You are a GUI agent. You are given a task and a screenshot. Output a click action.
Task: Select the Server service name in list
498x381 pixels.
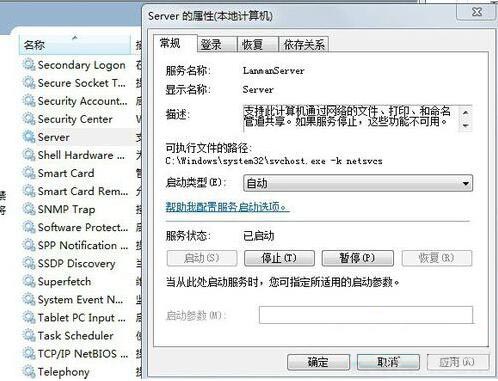click(54, 137)
